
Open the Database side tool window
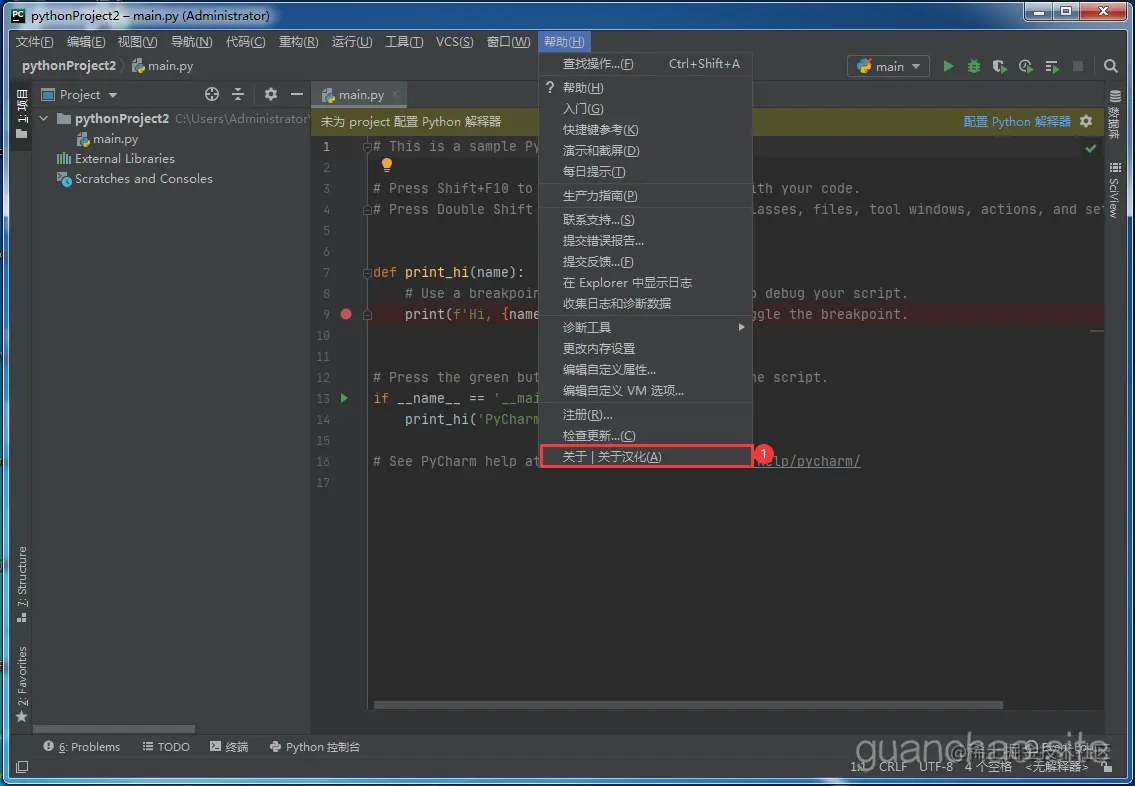tap(1115, 114)
